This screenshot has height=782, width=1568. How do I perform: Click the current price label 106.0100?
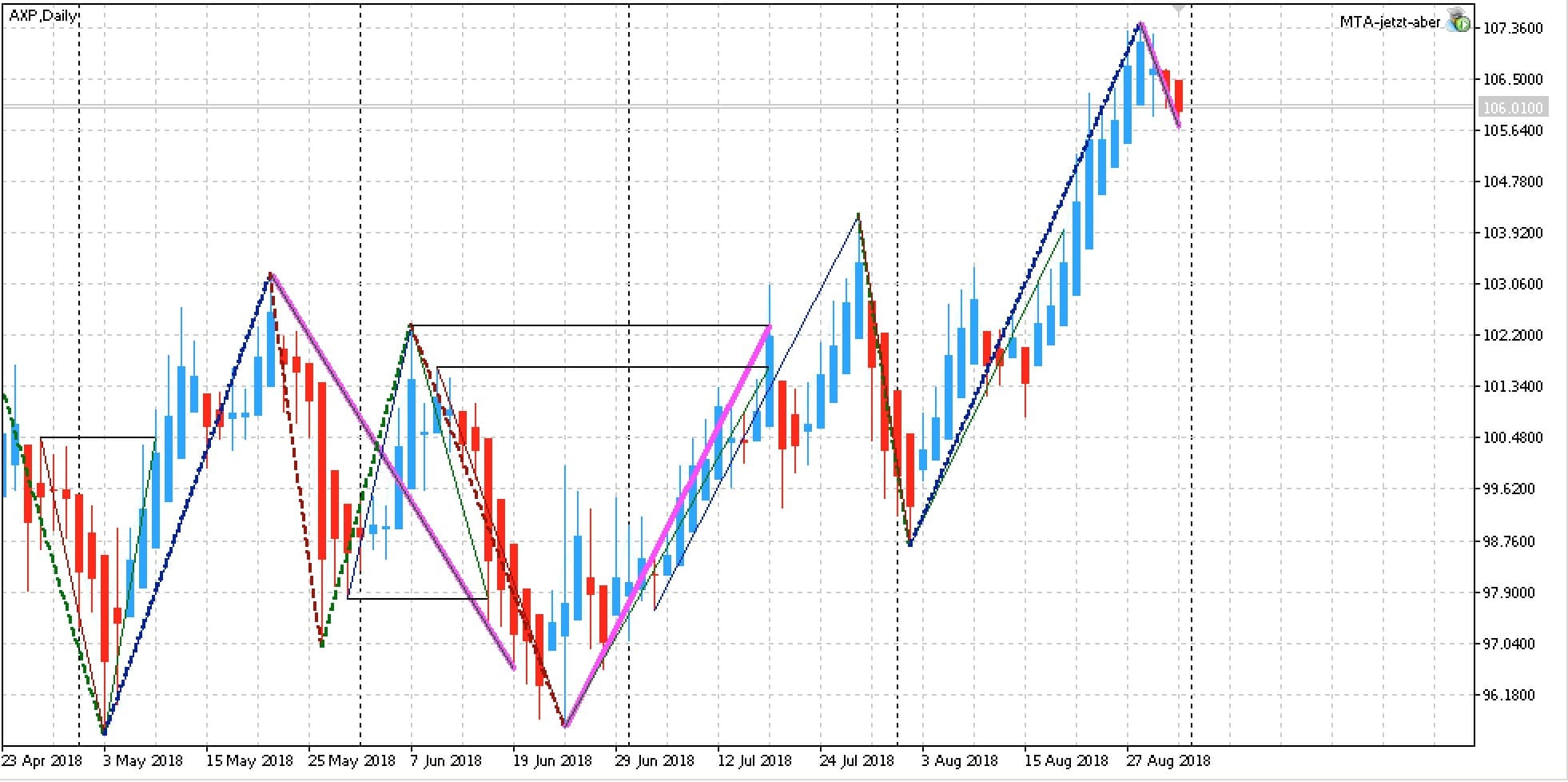click(1512, 107)
